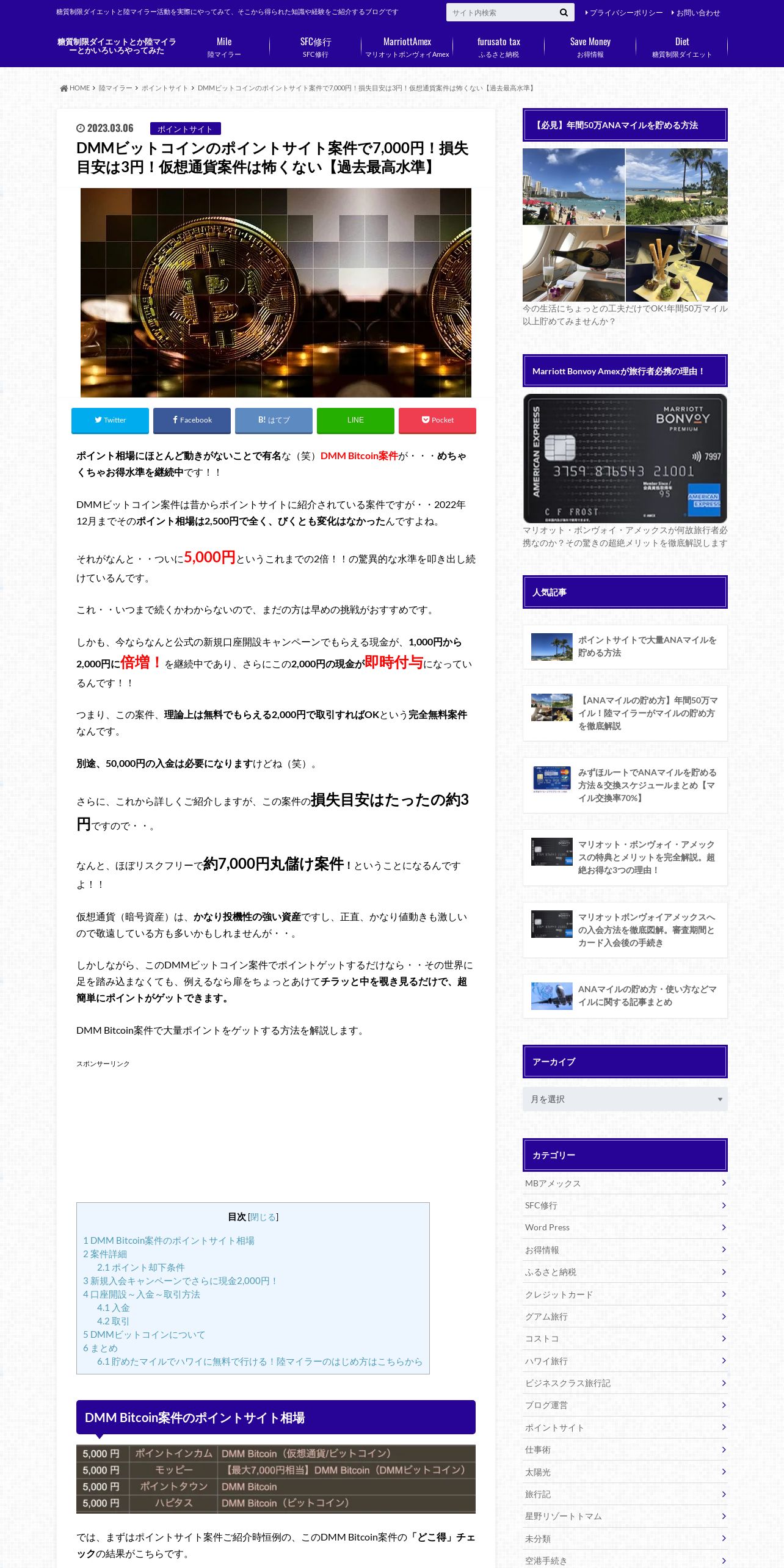Screen dimensions: 784x1568
Task: Jump to TOC item 4.1 入金
Action: pyautogui.click(x=114, y=1308)
